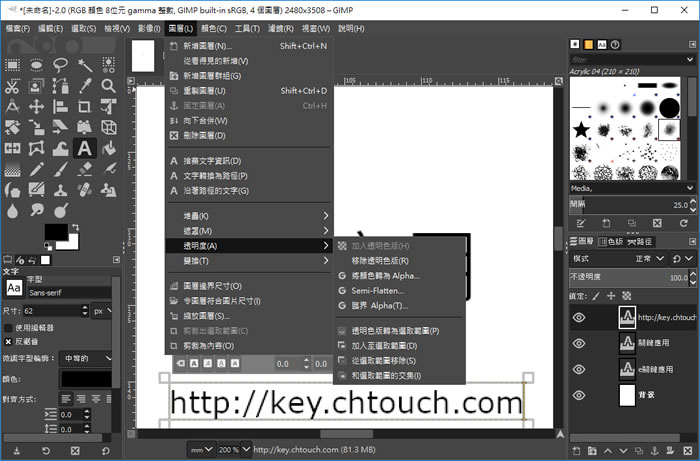Select the Bucket Fill tool

(108, 149)
